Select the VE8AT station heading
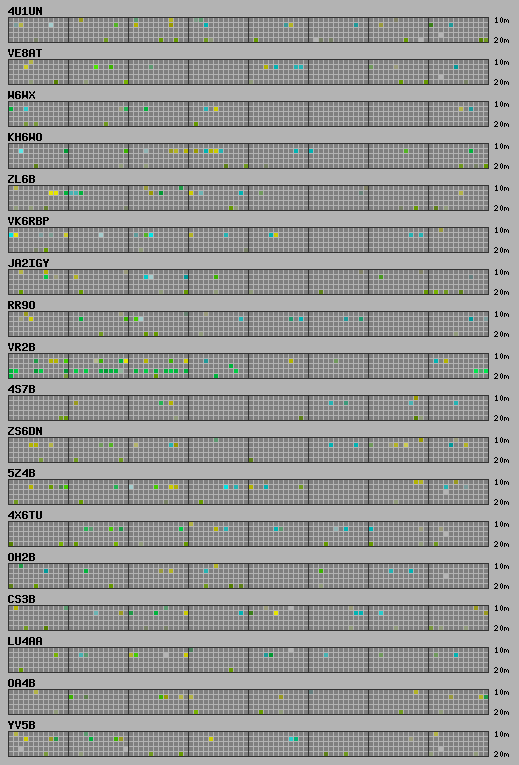 tap(25, 53)
